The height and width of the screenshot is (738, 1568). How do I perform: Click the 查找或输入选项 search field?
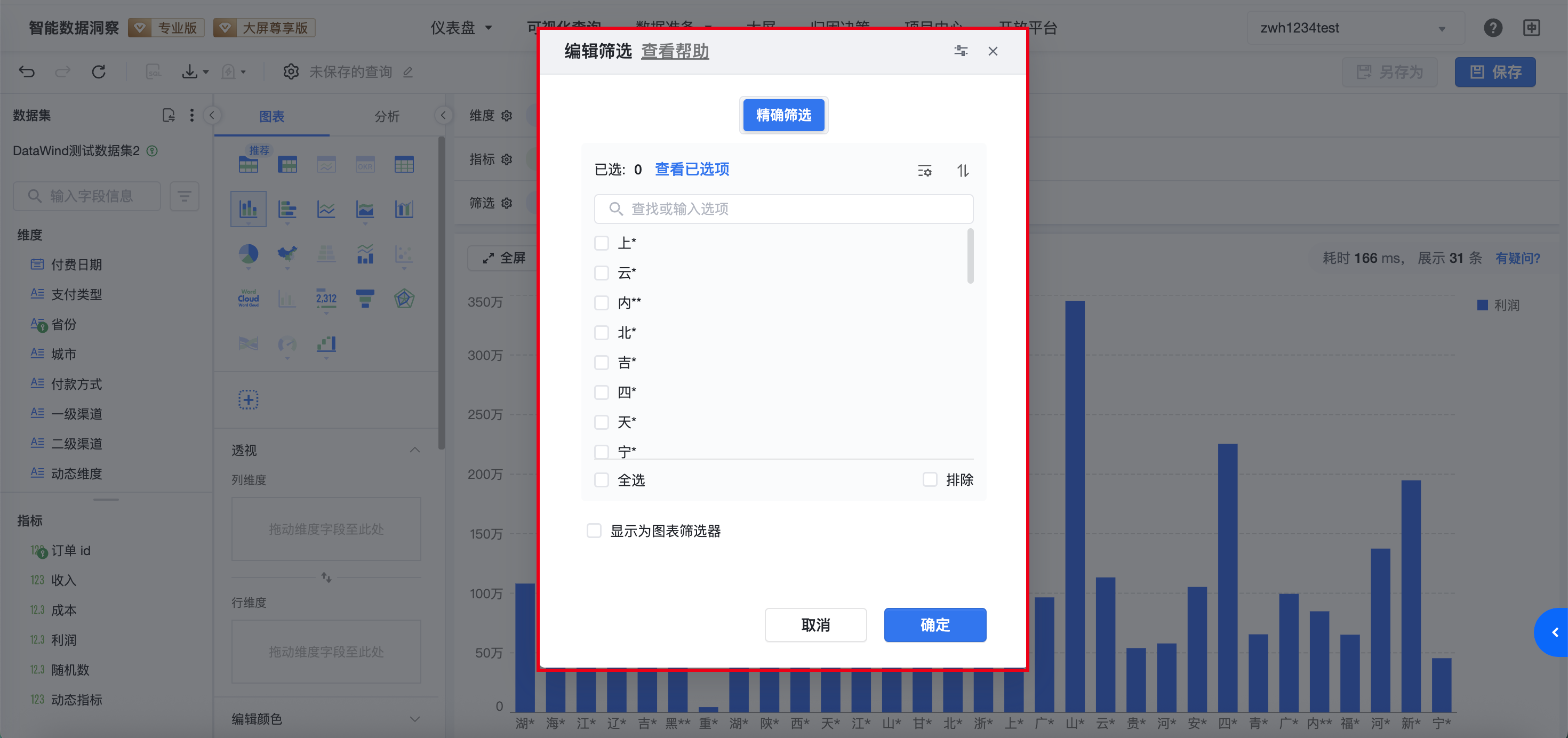tap(783, 208)
